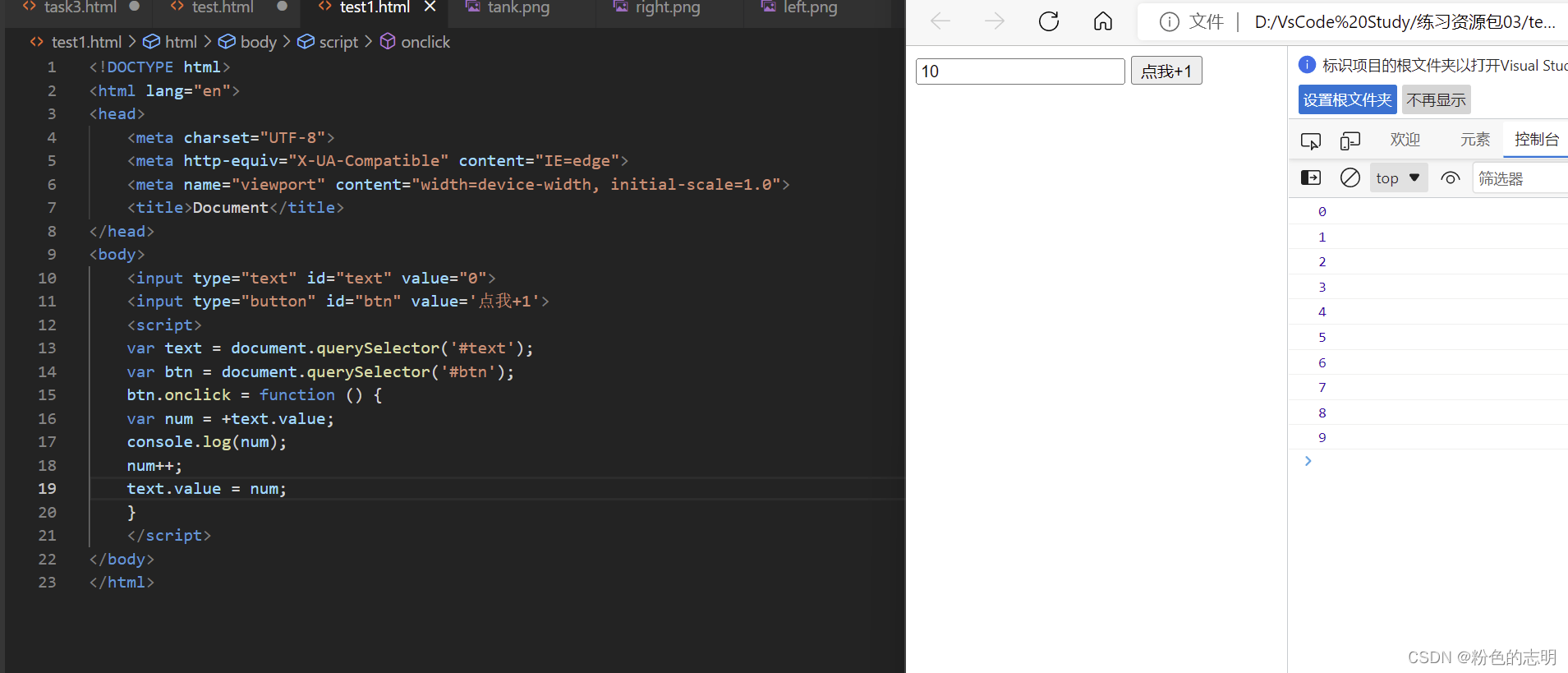Click the live expression eye icon
This screenshot has height=673, width=1568.
(1451, 177)
